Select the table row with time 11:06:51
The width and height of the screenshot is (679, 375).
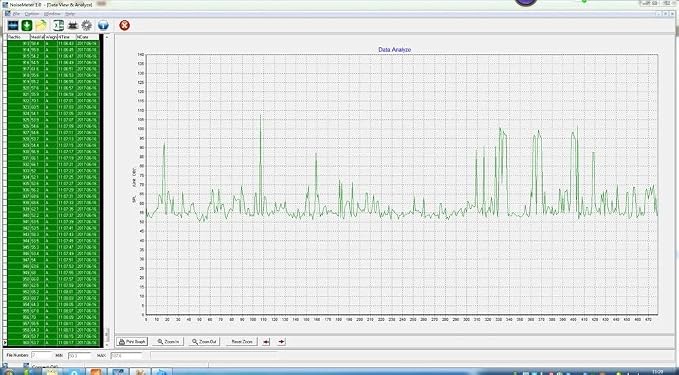click(x=53, y=69)
